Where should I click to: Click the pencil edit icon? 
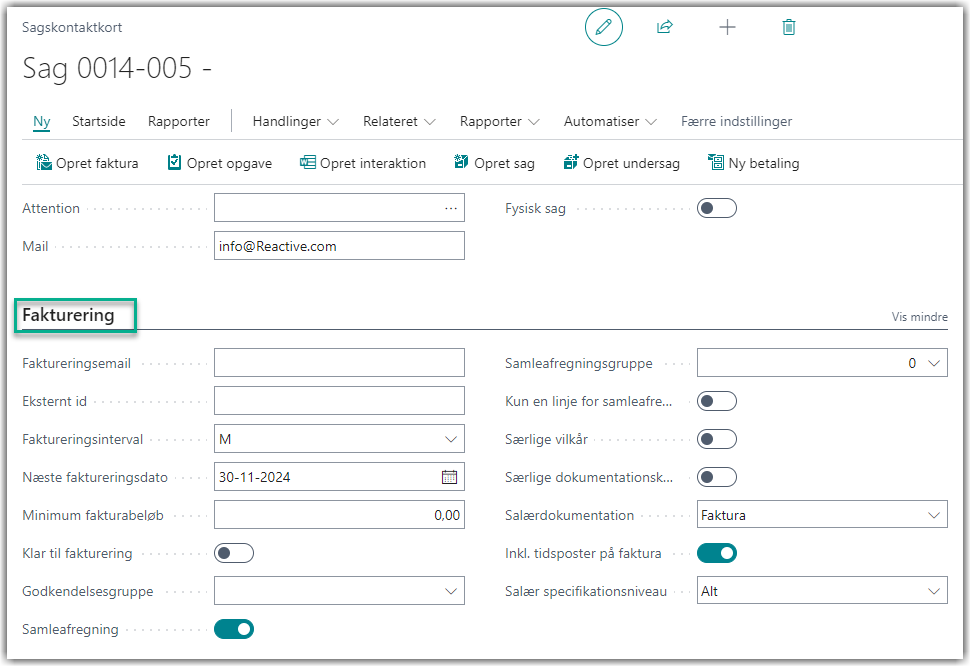coord(603,28)
